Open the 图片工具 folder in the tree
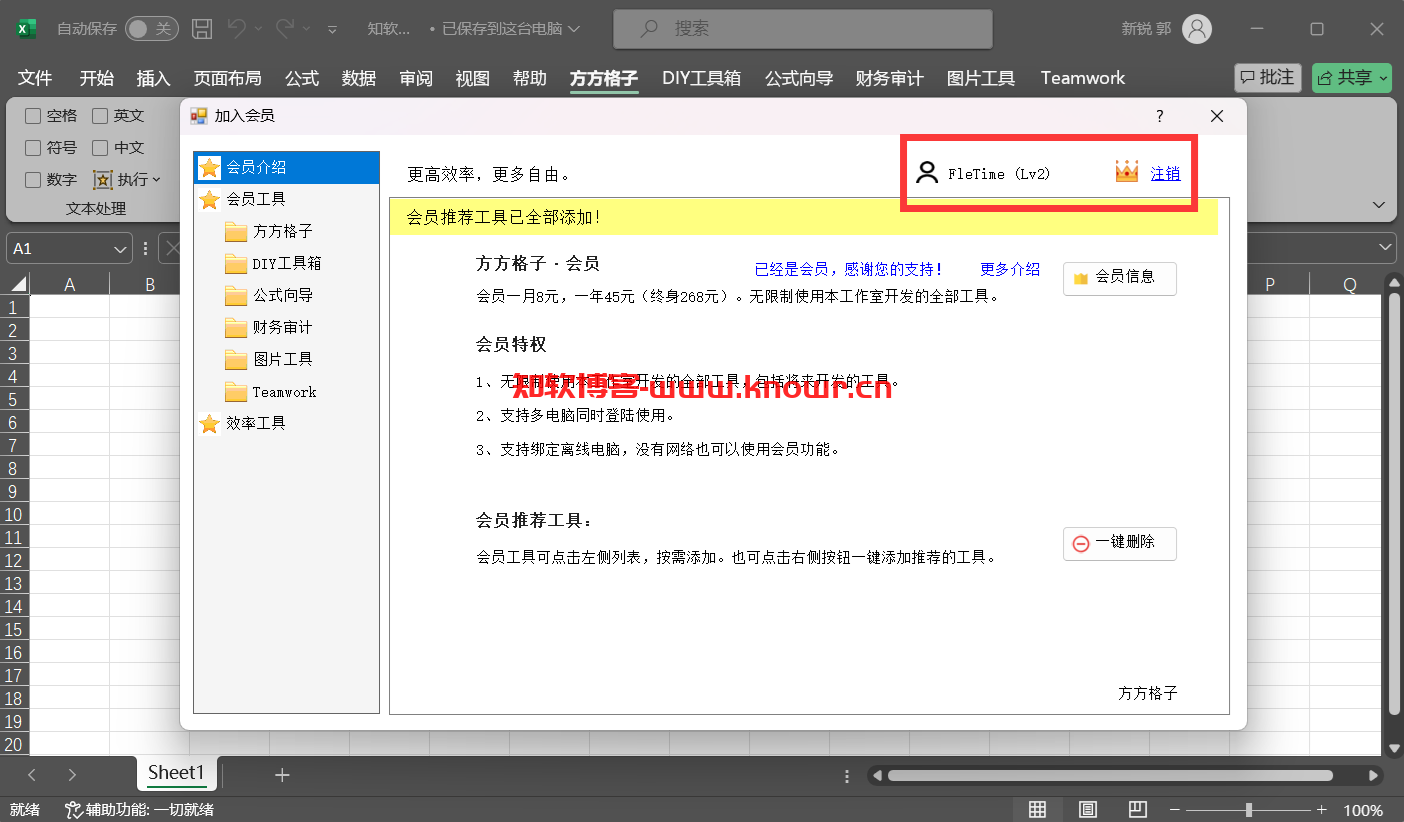The width and height of the screenshot is (1404, 822). pos(269,359)
